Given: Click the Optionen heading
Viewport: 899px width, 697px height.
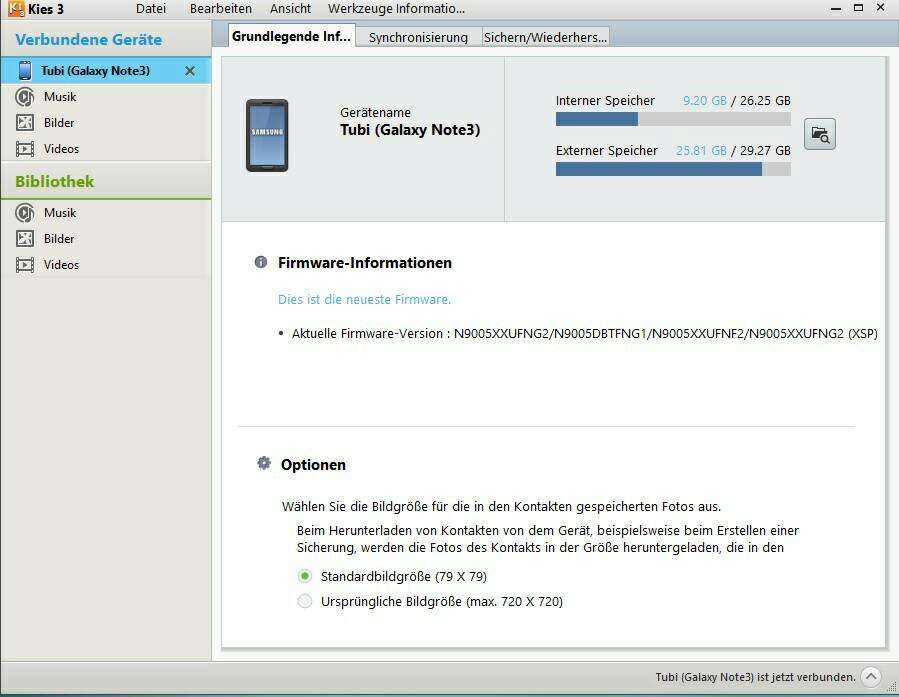Looking at the screenshot, I should pos(313,464).
